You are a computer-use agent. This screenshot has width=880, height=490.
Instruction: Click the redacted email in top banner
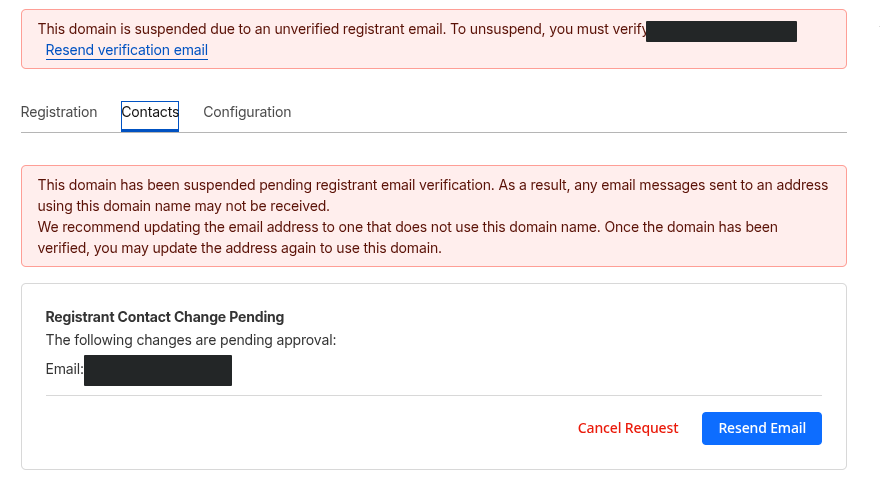(721, 31)
